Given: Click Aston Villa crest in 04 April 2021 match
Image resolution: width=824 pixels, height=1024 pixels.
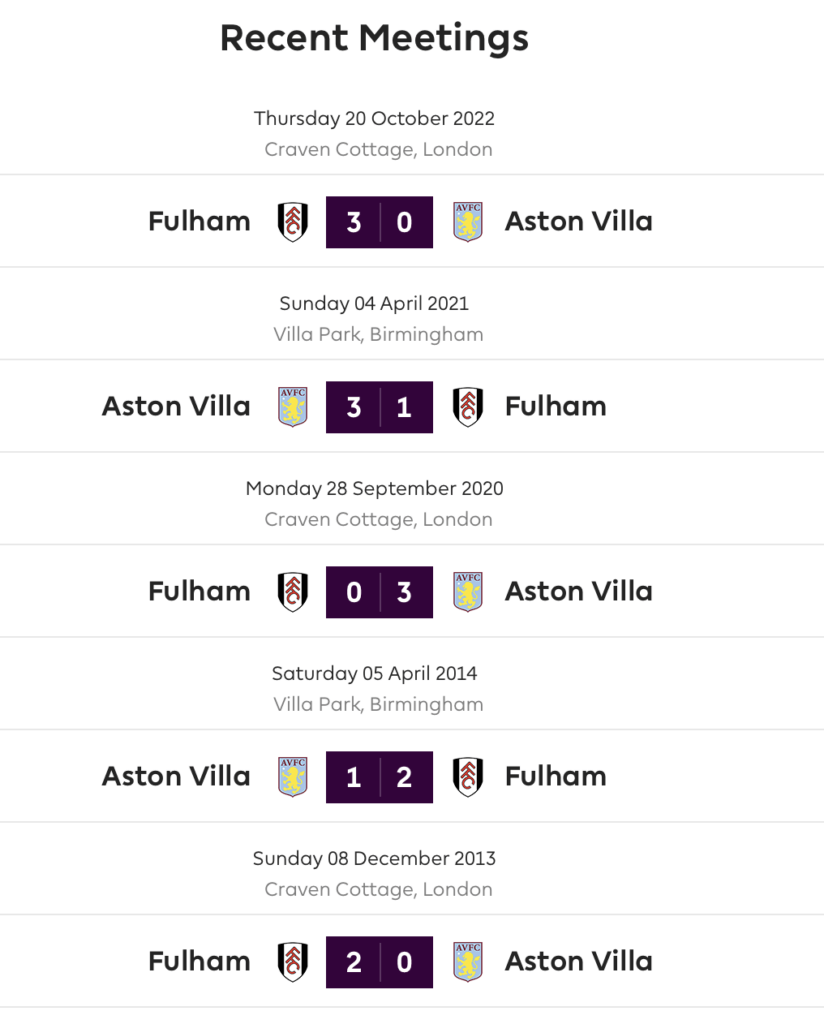Looking at the screenshot, I should coord(293,407).
